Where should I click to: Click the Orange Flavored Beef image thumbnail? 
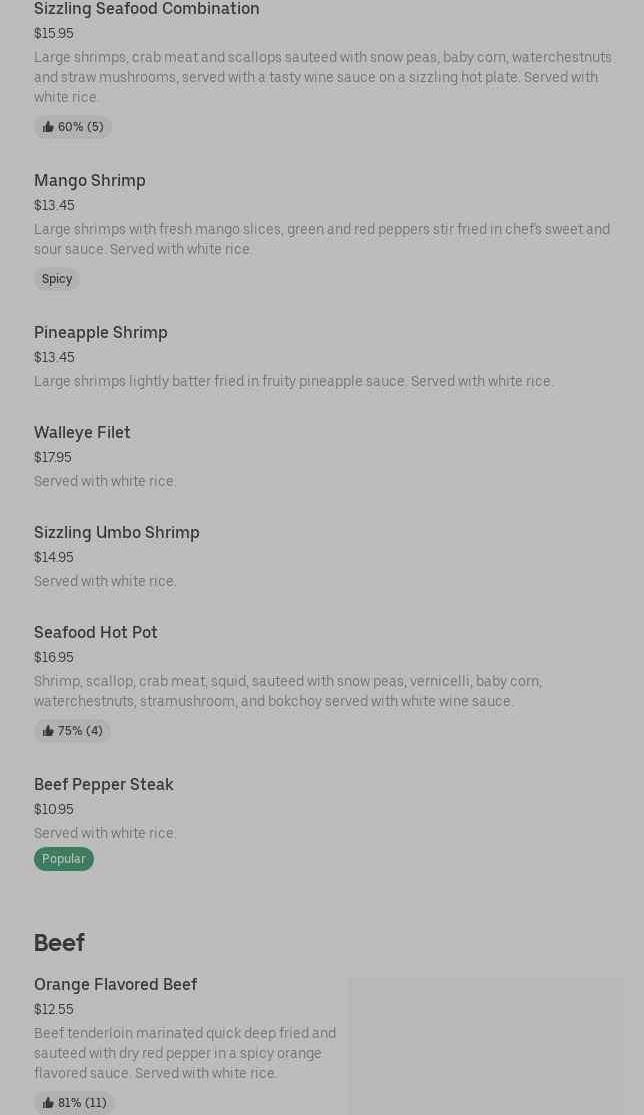[x=485, y=1045]
